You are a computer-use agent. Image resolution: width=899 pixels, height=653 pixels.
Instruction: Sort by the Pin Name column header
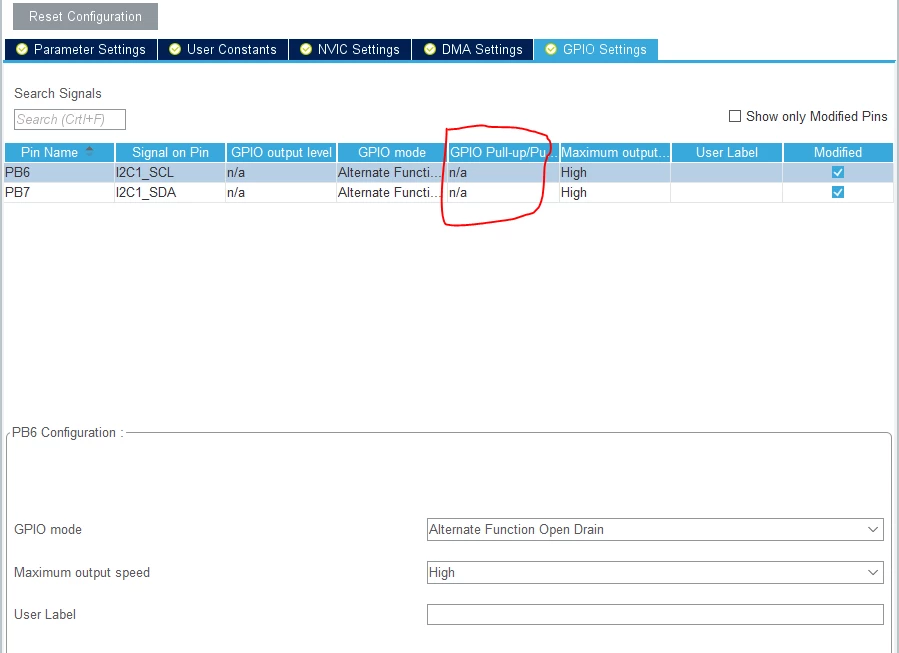(x=59, y=153)
